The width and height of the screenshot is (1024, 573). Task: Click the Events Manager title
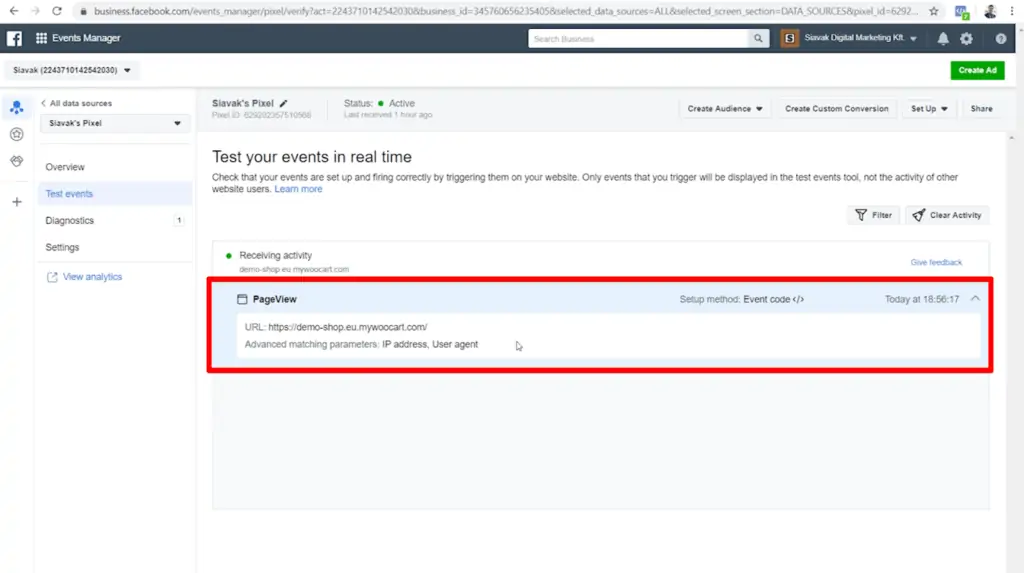point(86,39)
